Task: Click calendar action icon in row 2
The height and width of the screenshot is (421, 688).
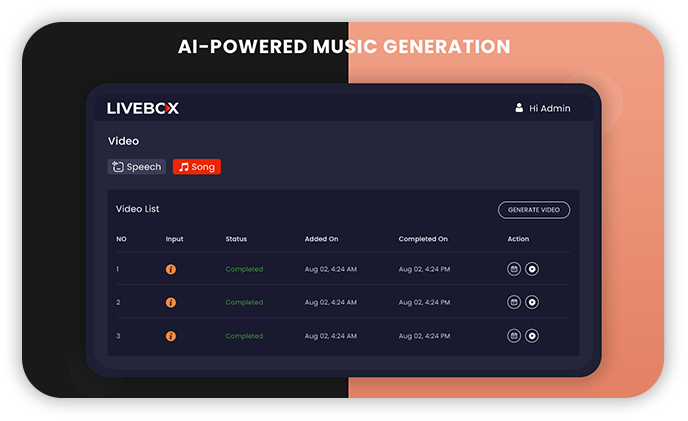Action: (514, 302)
